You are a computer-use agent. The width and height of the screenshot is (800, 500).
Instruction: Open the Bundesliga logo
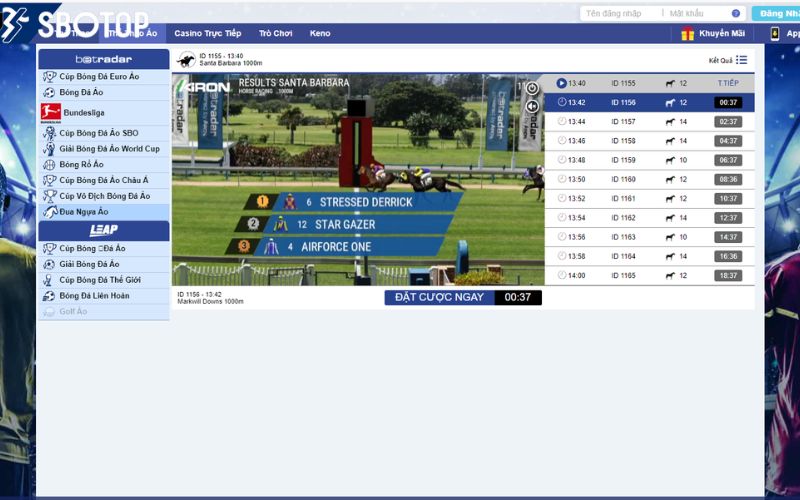[x=51, y=113]
